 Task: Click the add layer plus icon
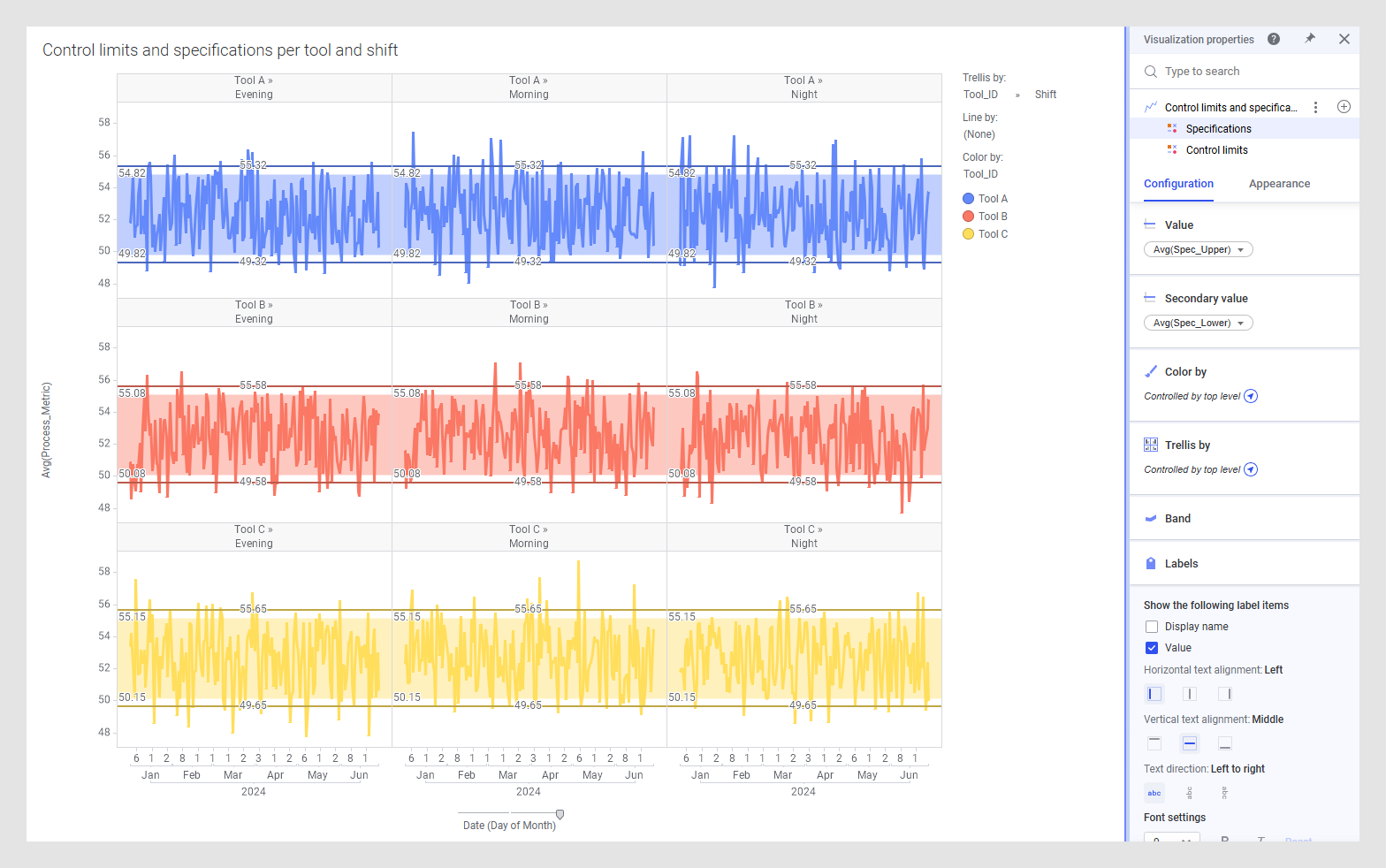pyautogui.click(x=1344, y=107)
